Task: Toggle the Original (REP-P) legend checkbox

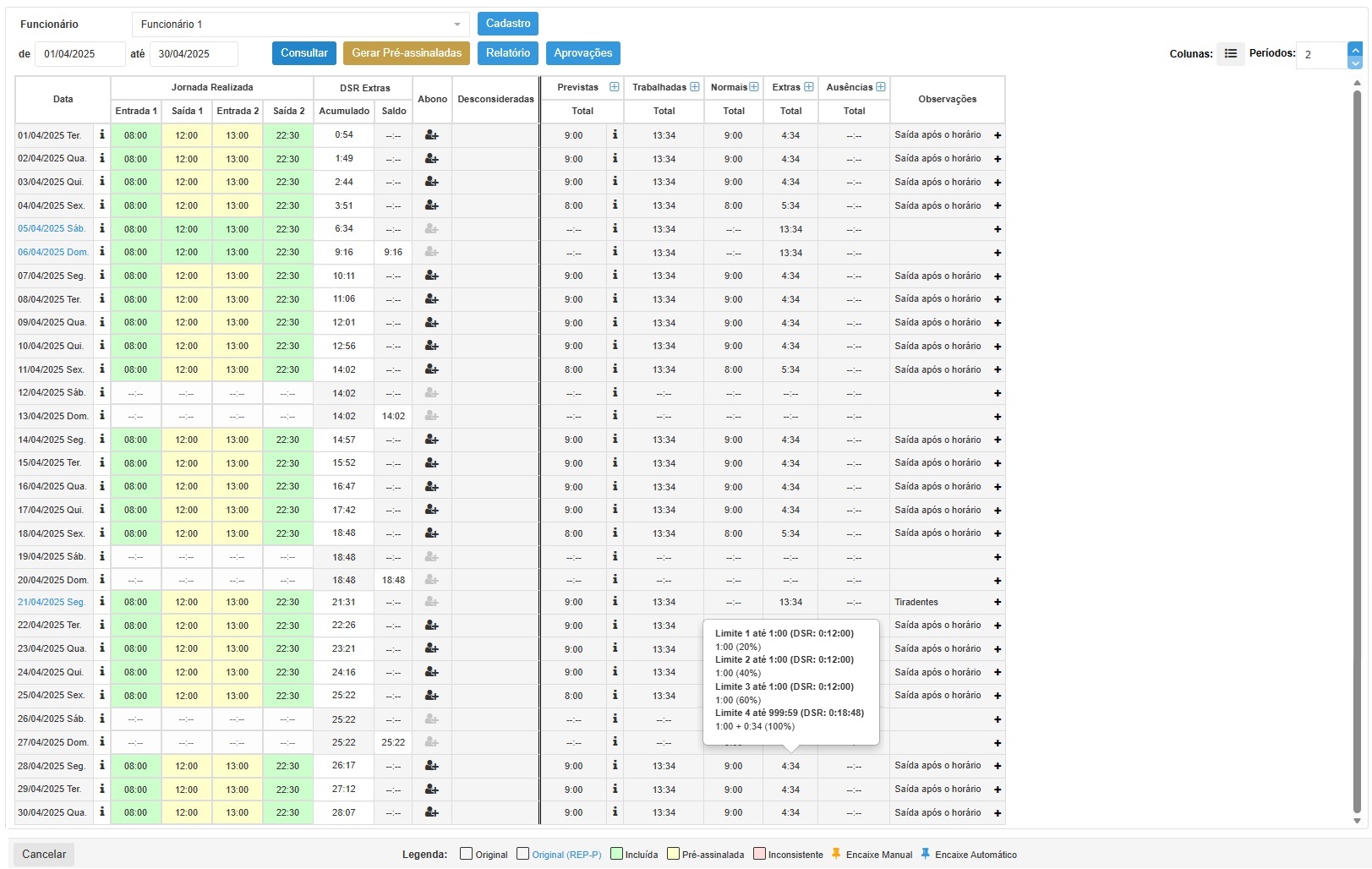Action: coord(522,854)
